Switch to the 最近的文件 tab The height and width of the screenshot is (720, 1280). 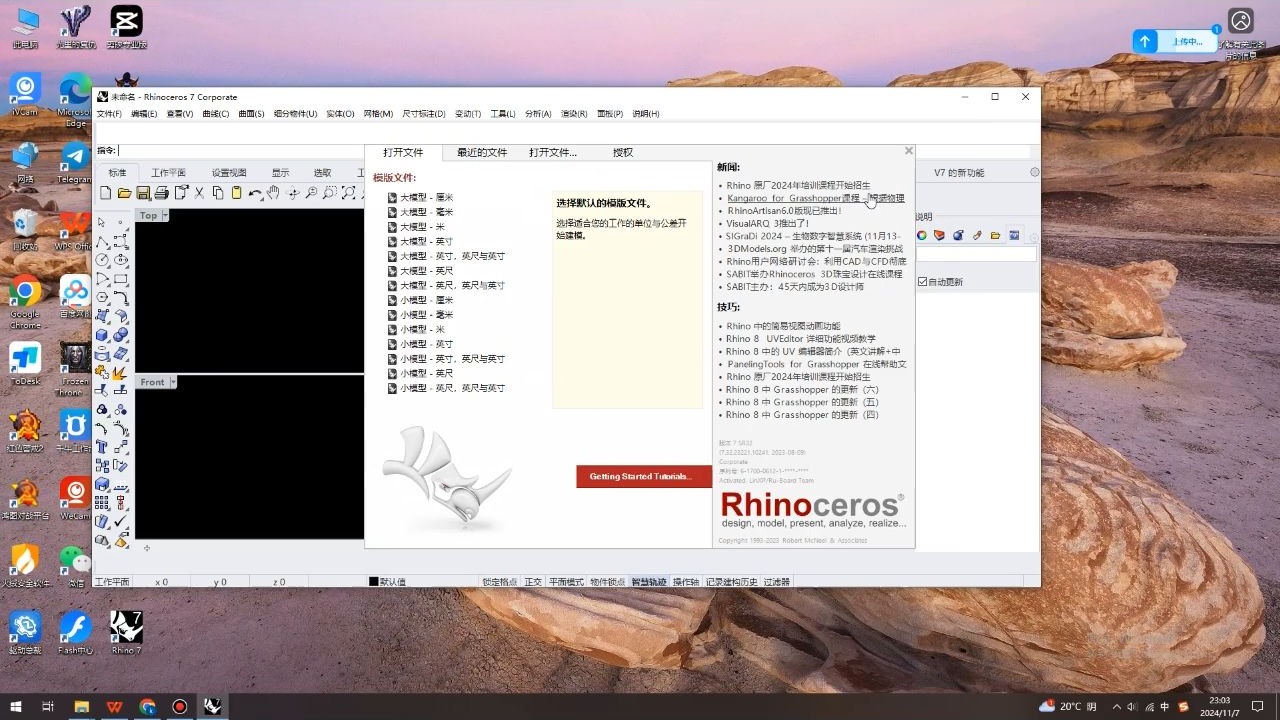pos(482,152)
